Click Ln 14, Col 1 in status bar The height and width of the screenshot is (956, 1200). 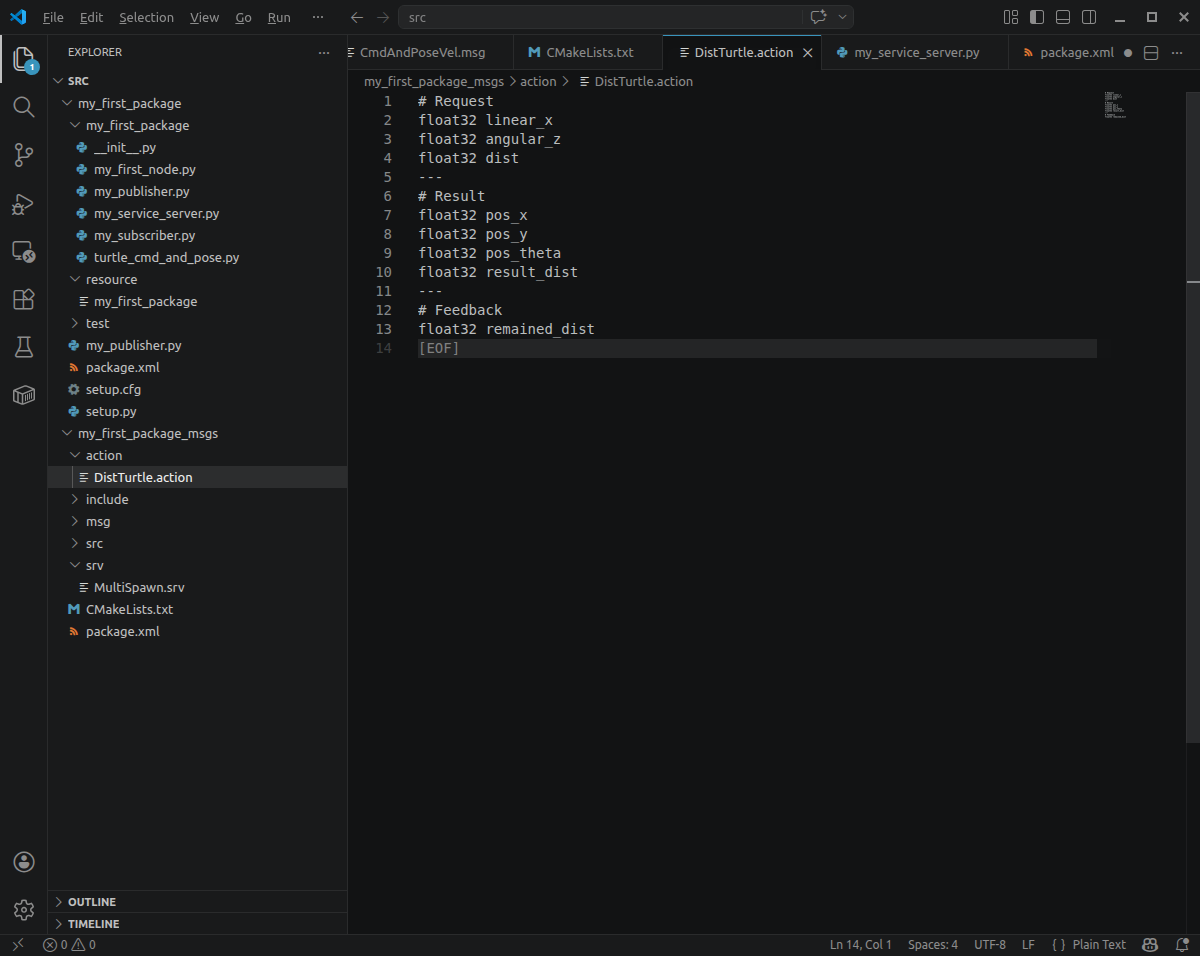tap(860, 944)
